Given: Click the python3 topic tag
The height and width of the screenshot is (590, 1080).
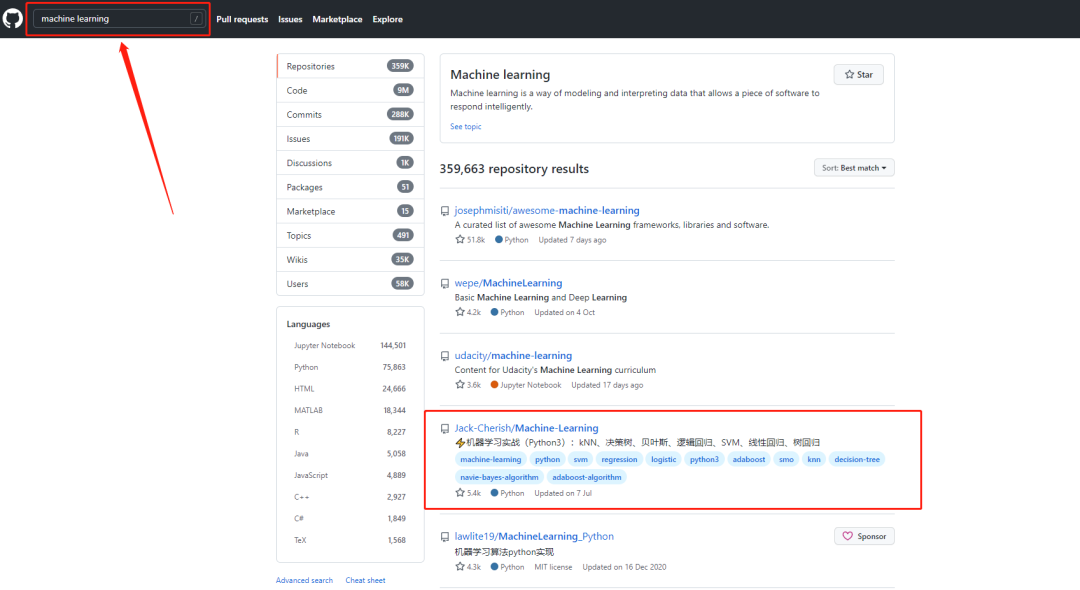Looking at the screenshot, I should (x=704, y=459).
